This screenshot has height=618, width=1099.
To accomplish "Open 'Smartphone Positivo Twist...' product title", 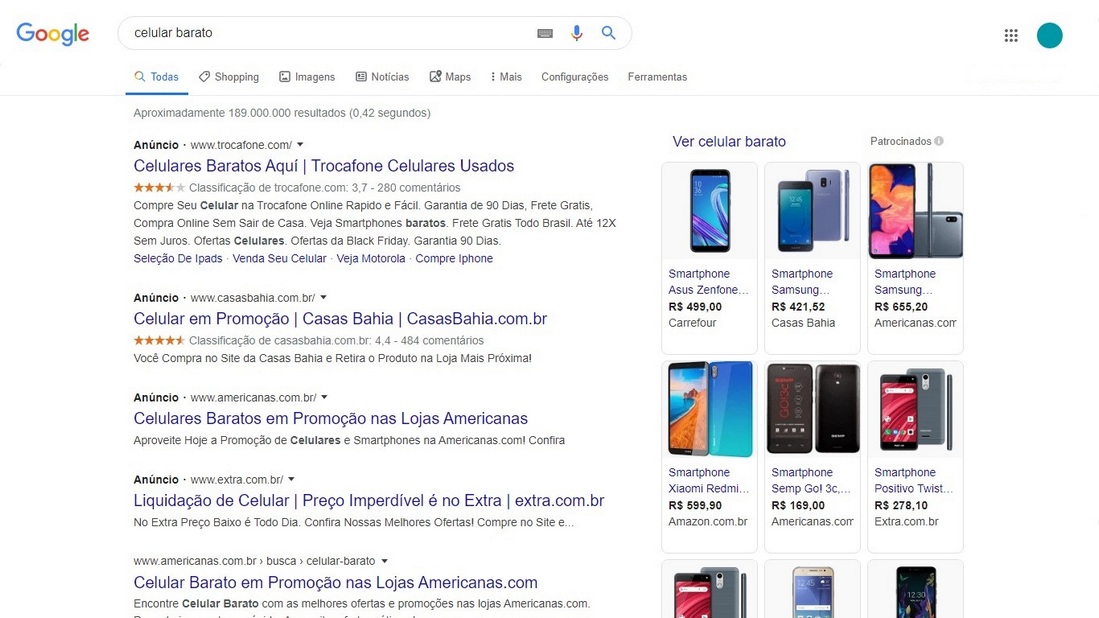I will 914,481.
